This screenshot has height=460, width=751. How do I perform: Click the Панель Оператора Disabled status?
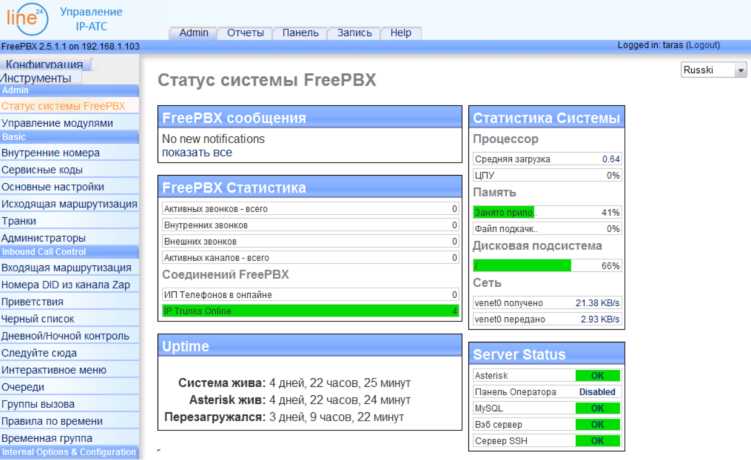coord(597,392)
